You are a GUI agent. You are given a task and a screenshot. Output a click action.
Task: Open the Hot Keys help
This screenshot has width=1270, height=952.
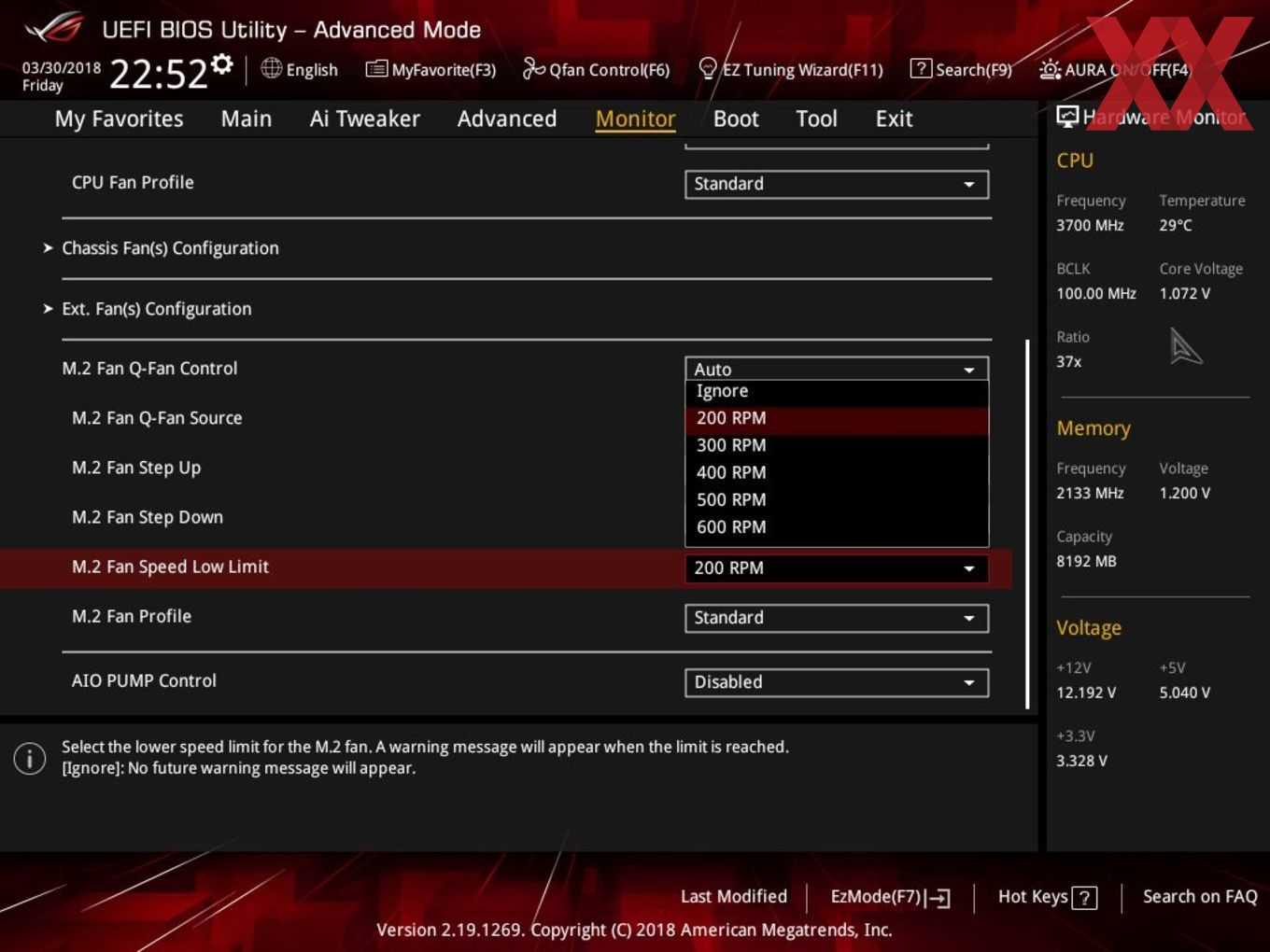coord(1047,897)
